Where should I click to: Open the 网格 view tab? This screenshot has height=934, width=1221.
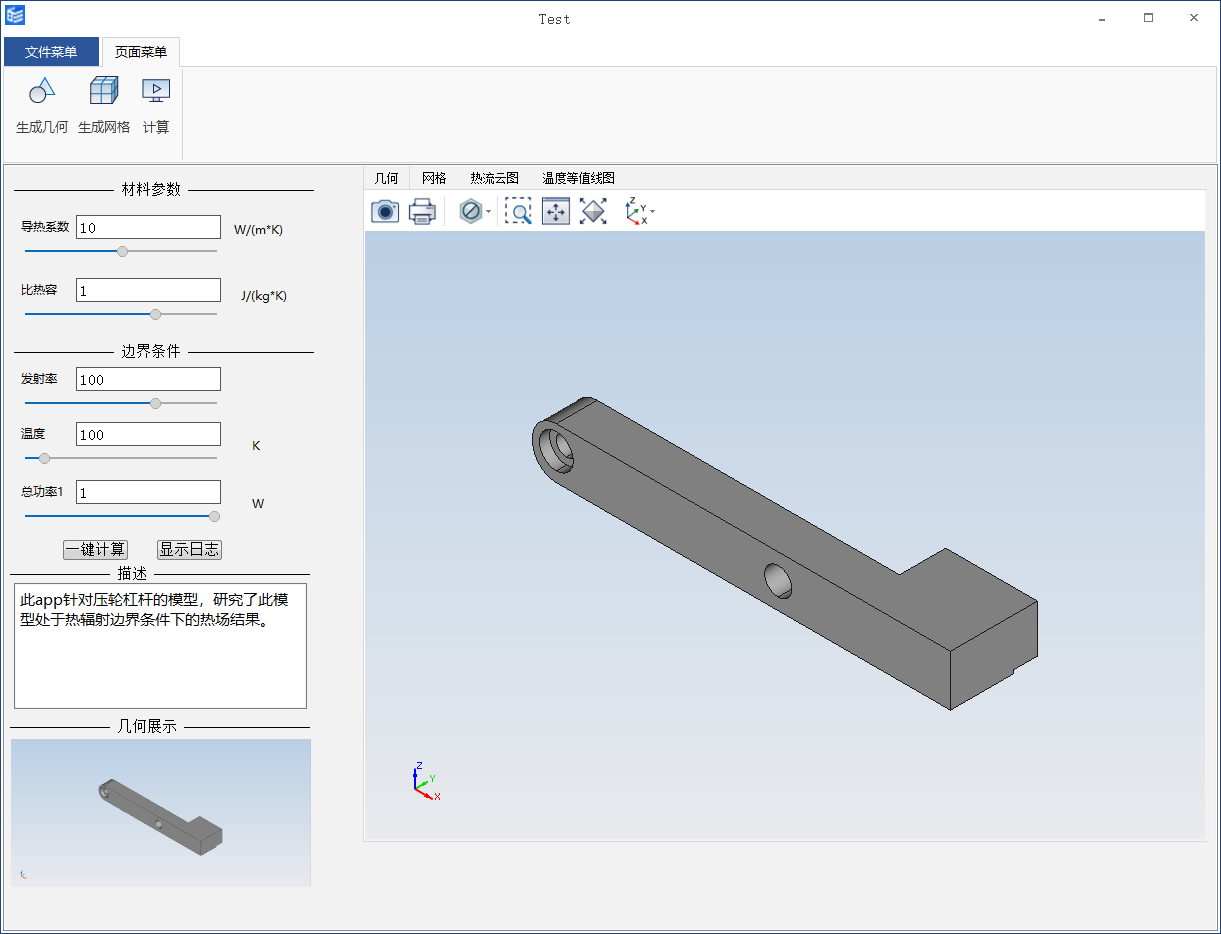(x=434, y=178)
